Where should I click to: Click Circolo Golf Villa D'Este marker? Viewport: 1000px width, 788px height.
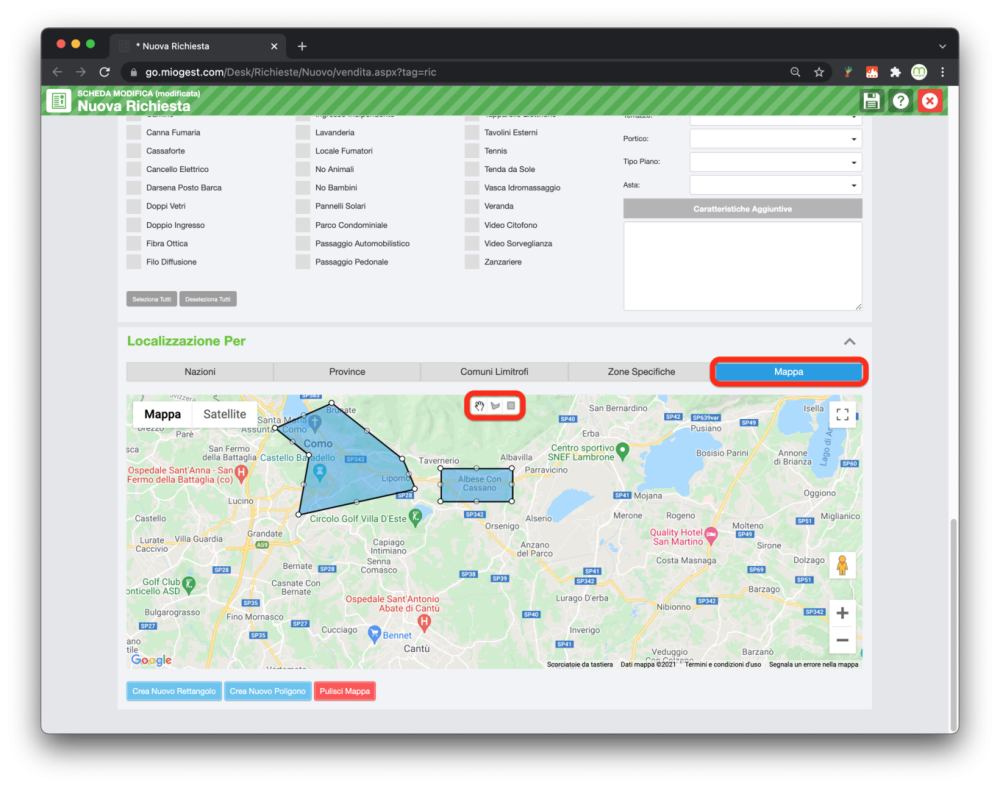[x=416, y=516]
